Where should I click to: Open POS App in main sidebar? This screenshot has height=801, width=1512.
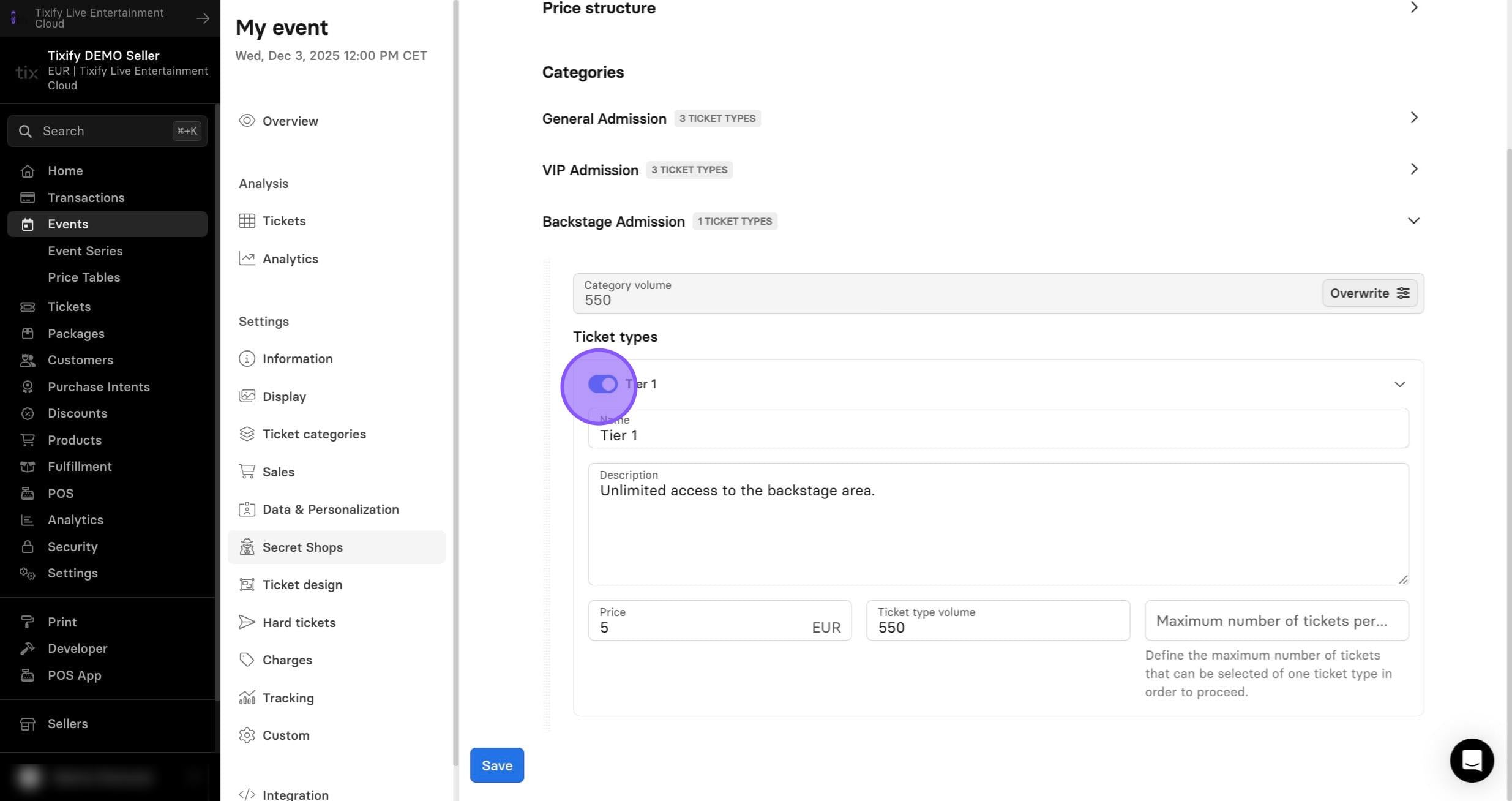[x=107, y=675]
